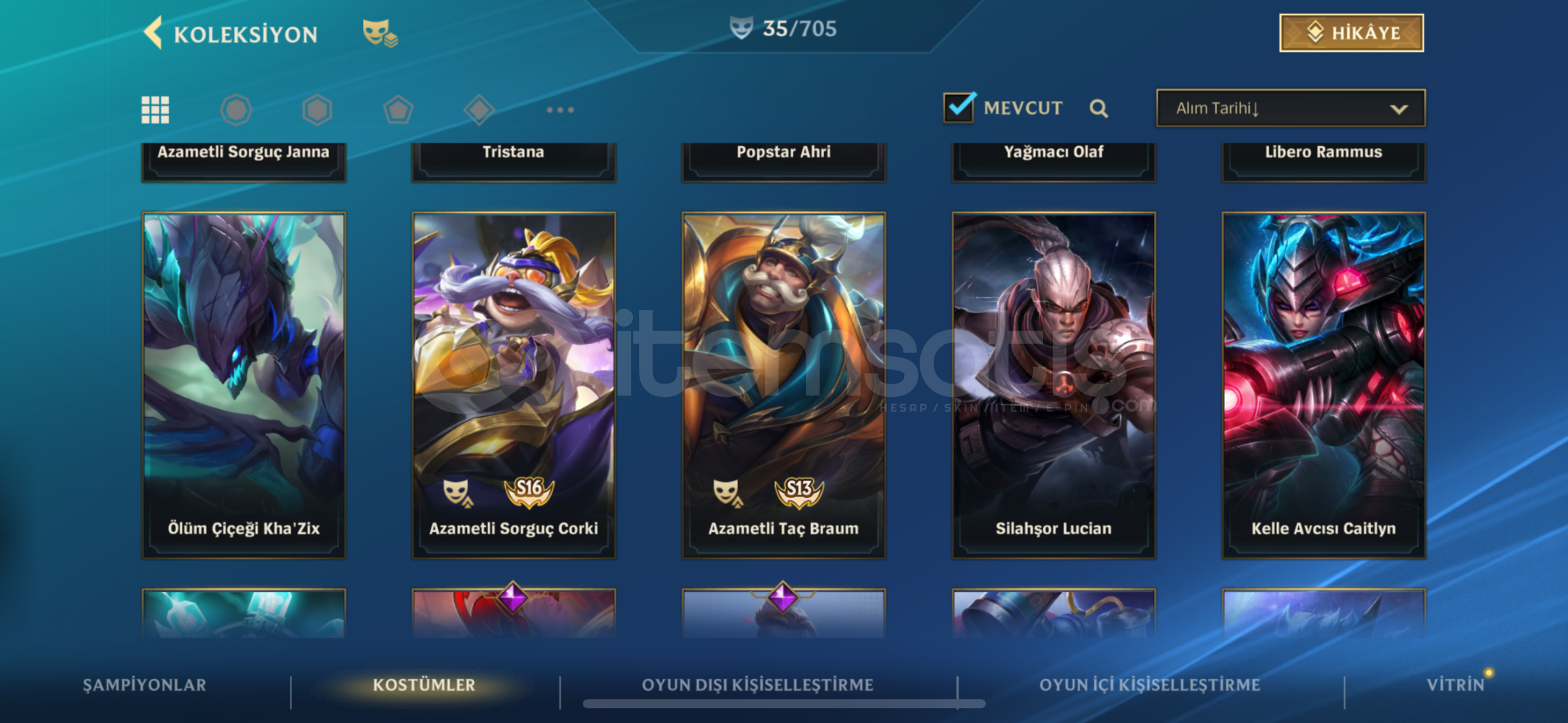Image resolution: width=1568 pixels, height=723 pixels.
Task: Select the all-skins grid filter icon
Action: click(x=155, y=110)
